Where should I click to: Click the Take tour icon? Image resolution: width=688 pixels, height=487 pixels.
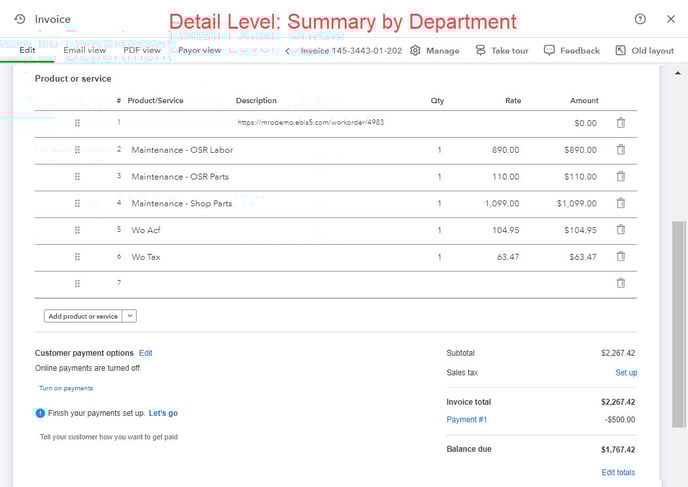[x=480, y=50]
